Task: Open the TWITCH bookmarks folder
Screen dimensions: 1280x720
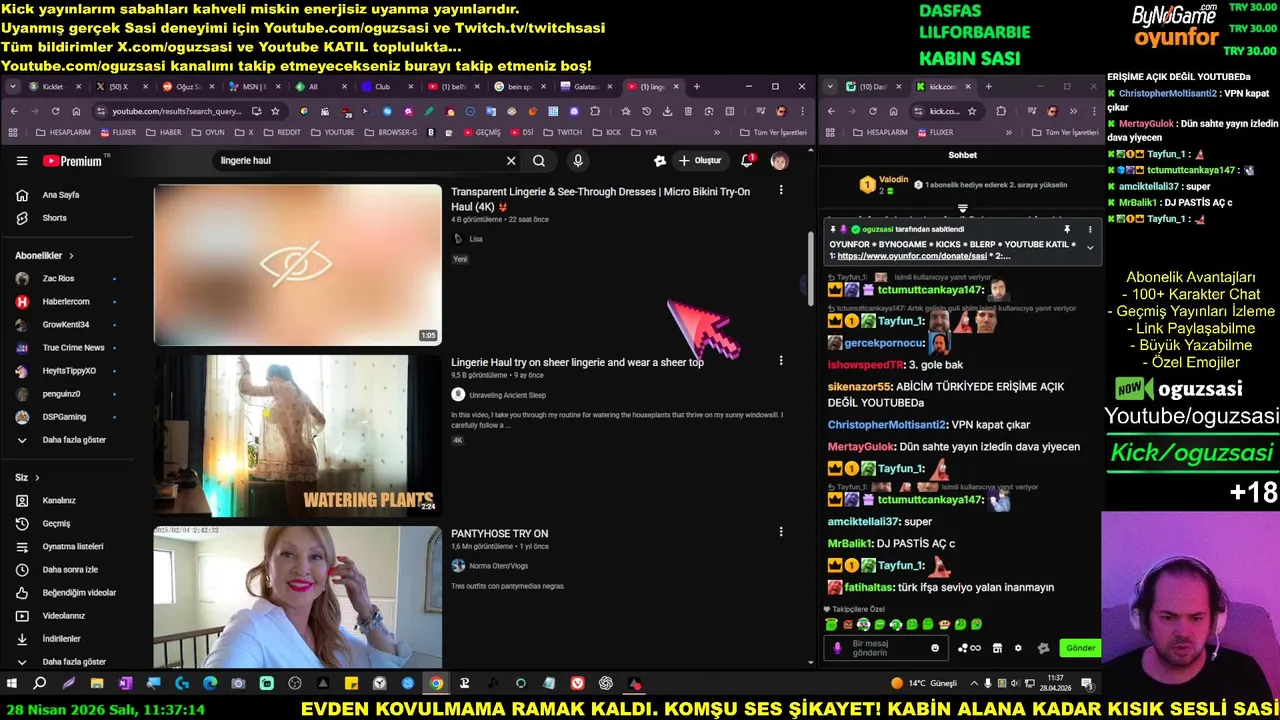Action: (562, 132)
